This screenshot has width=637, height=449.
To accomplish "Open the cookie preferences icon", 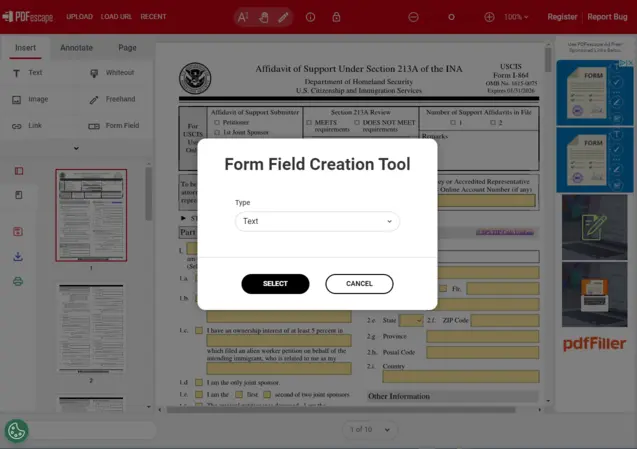I will [x=17, y=431].
